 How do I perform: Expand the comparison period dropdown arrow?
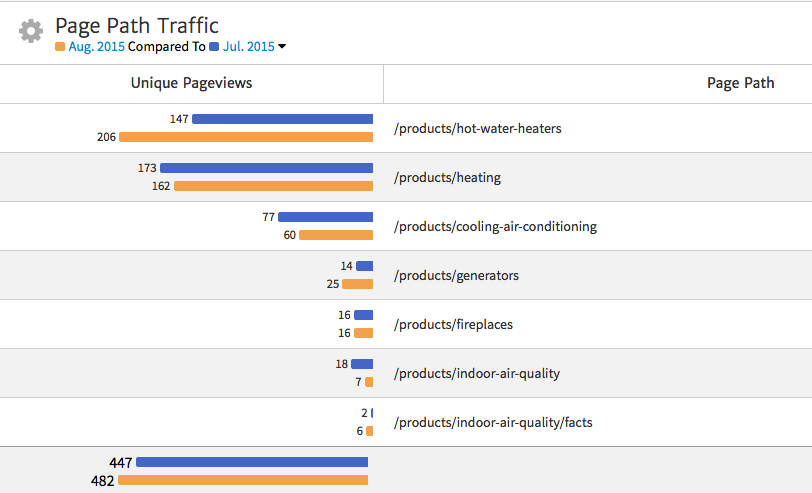[282, 47]
